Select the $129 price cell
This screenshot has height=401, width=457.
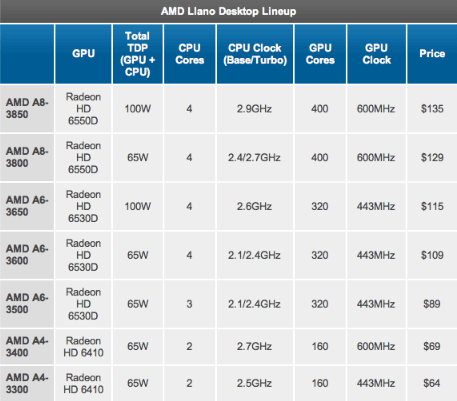click(432, 157)
